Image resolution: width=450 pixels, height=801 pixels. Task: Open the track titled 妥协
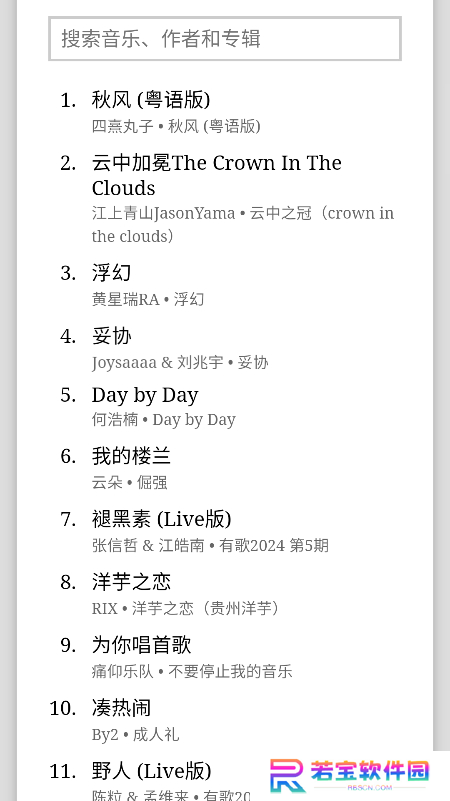[x=111, y=336]
